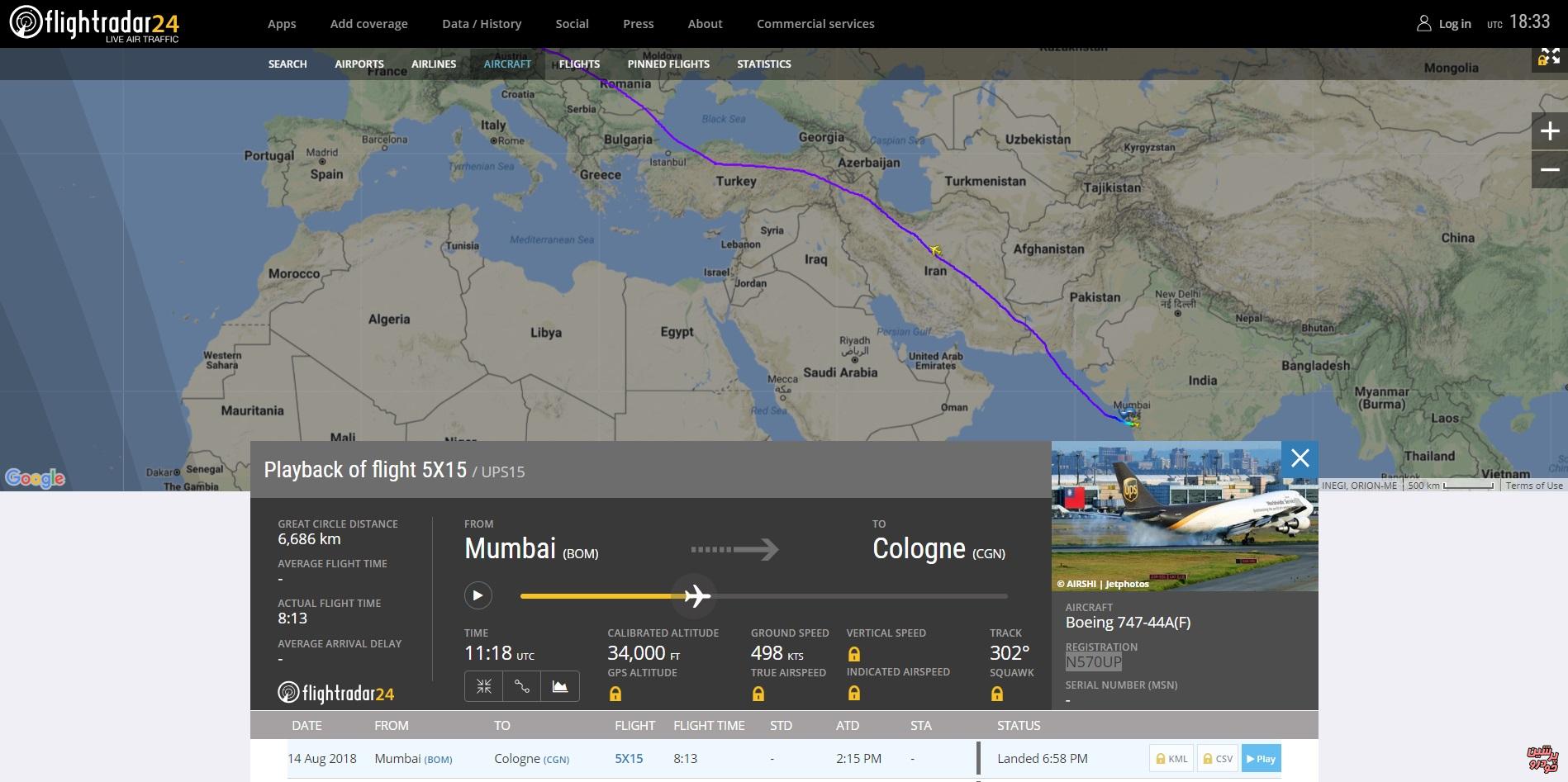Select the Pinned Flights tab
The height and width of the screenshot is (782, 1568).
[x=668, y=64]
